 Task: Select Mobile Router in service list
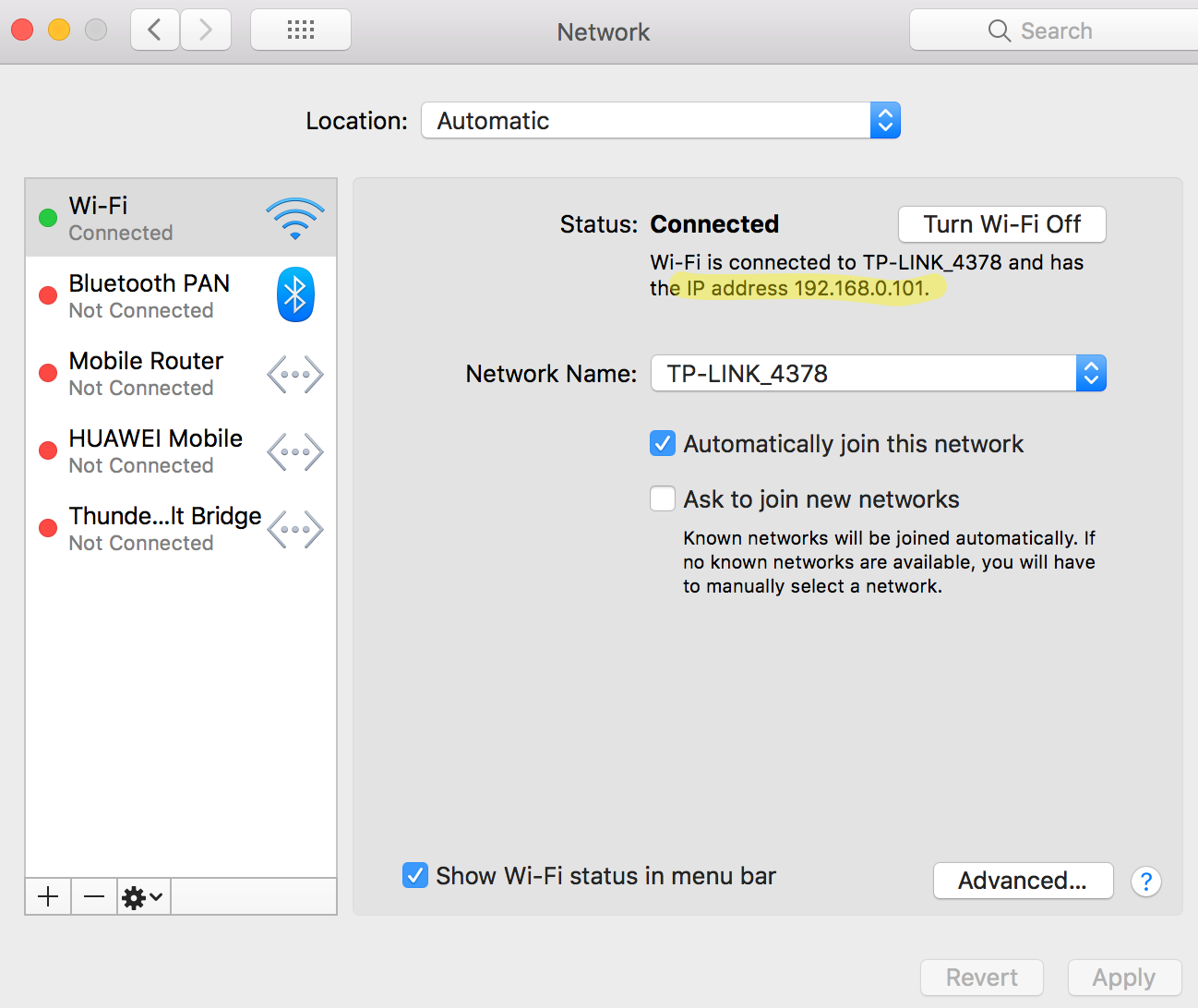click(181, 373)
